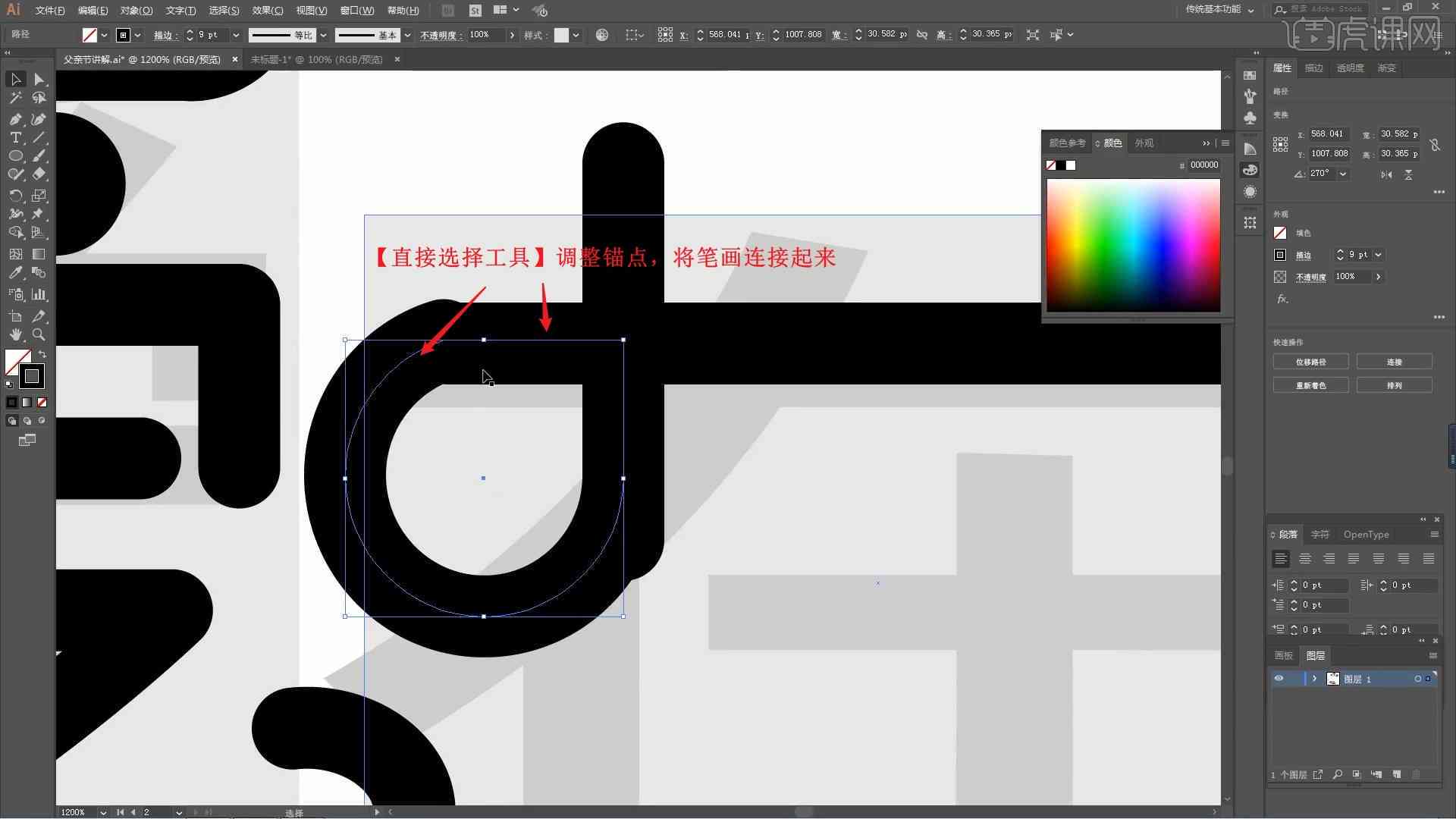This screenshot has height=819, width=1456.
Task: Select the Direct Selection tool
Action: pos(38,79)
